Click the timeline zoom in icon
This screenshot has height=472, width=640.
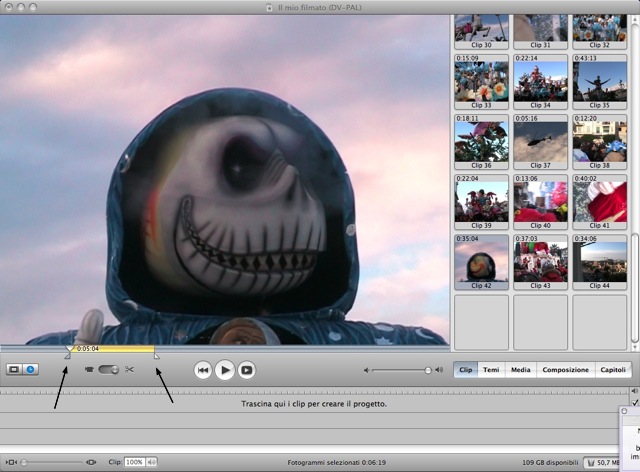(x=91, y=462)
